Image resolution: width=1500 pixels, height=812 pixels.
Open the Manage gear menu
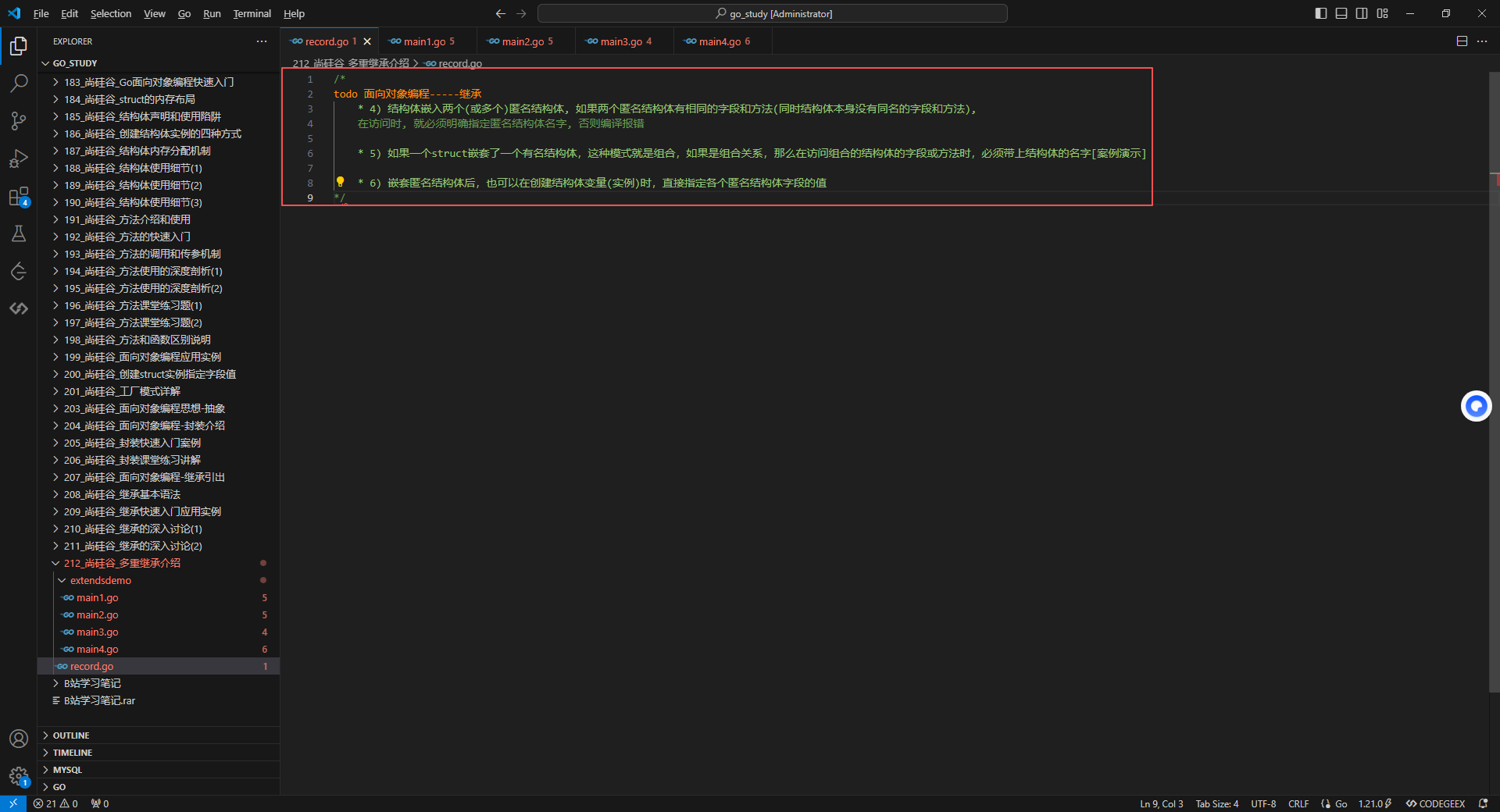coord(19,776)
